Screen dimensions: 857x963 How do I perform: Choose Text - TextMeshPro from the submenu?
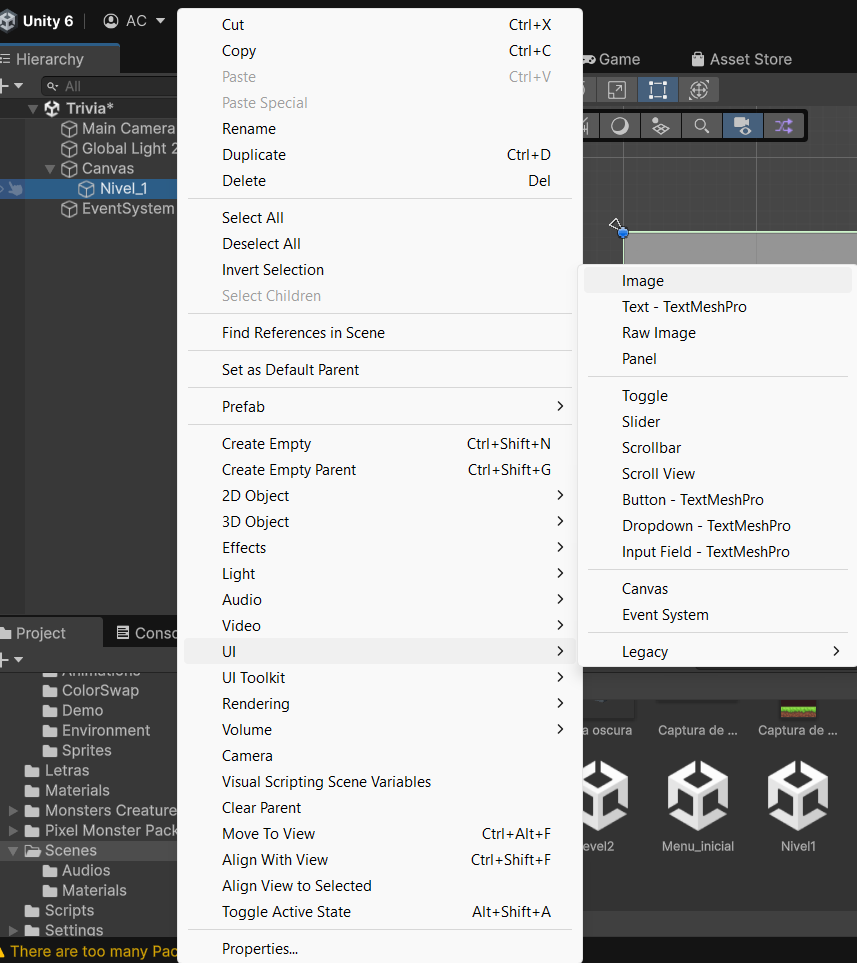tap(717, 306)
